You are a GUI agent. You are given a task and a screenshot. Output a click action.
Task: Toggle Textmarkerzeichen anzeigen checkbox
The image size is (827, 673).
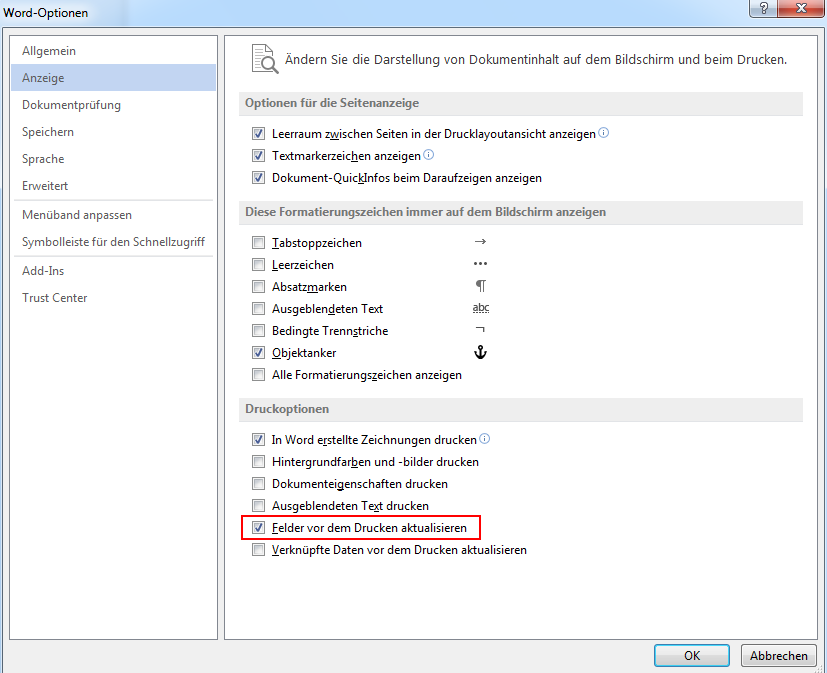coord(258,156)
